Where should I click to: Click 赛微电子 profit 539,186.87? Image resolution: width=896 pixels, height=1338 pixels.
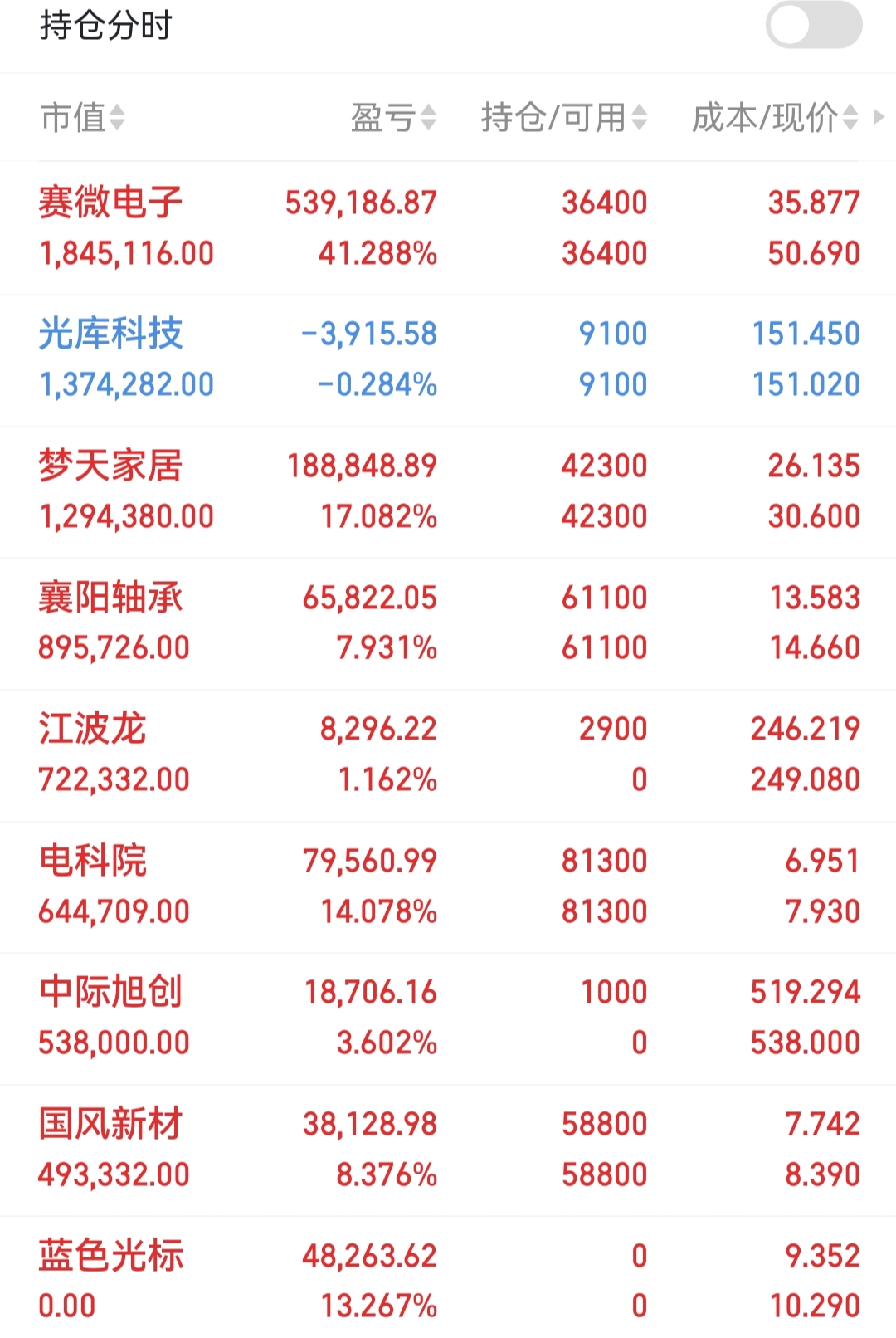coord(361,203)
